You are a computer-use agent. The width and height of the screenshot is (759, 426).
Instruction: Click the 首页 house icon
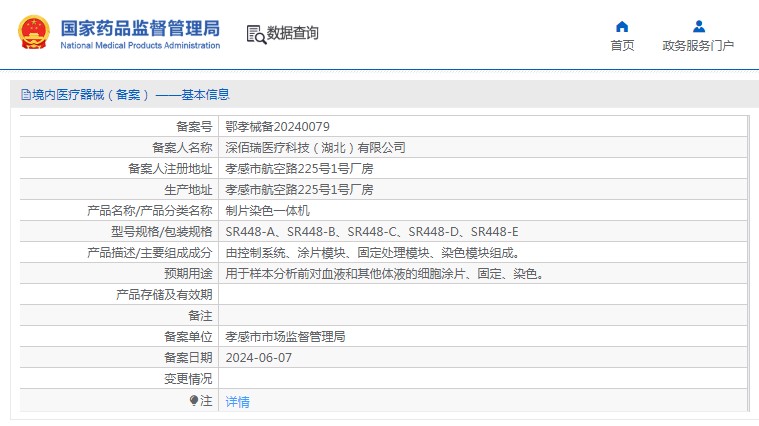pos(622,27)
